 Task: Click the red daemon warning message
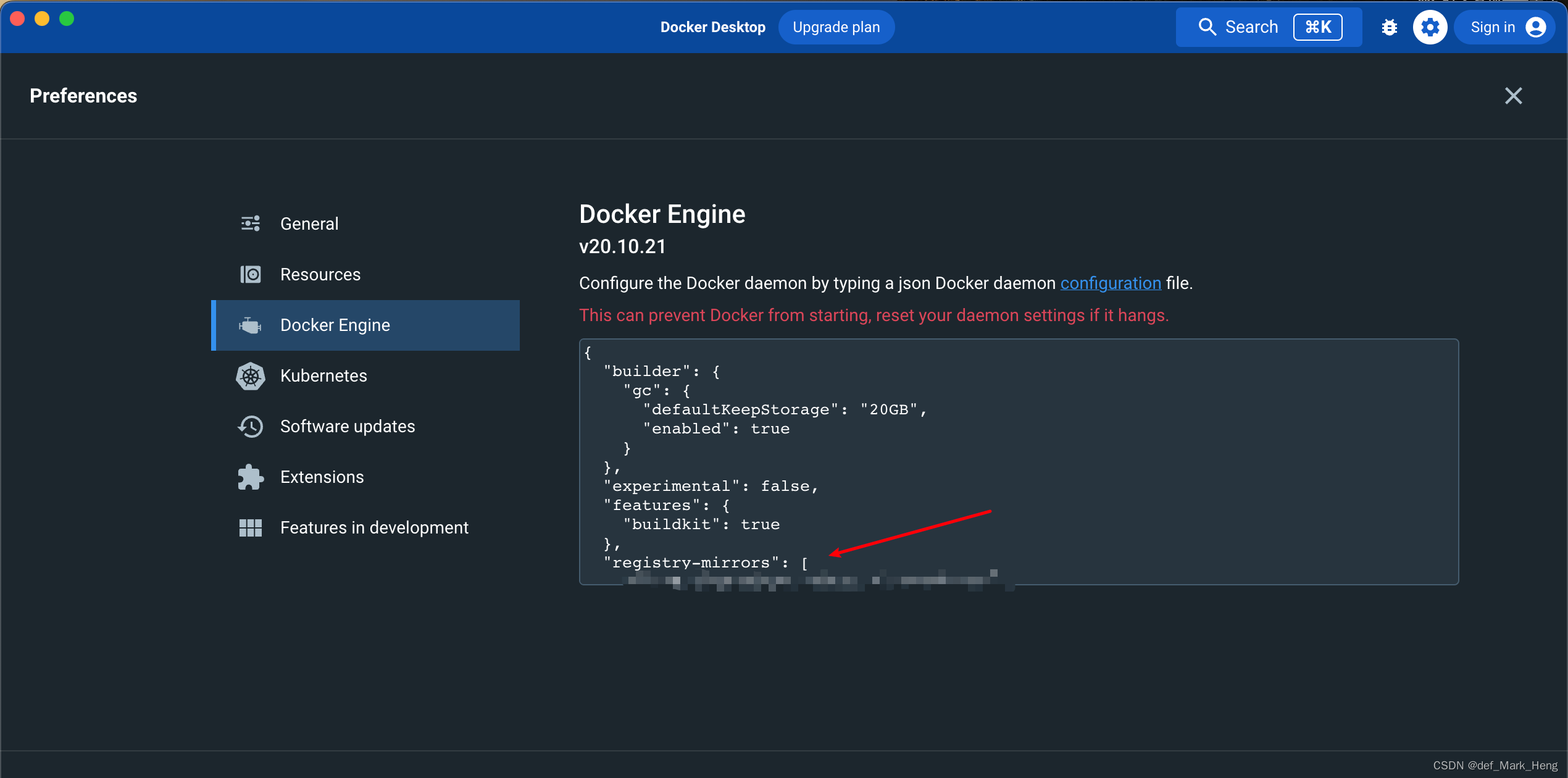tap(874, 316)
